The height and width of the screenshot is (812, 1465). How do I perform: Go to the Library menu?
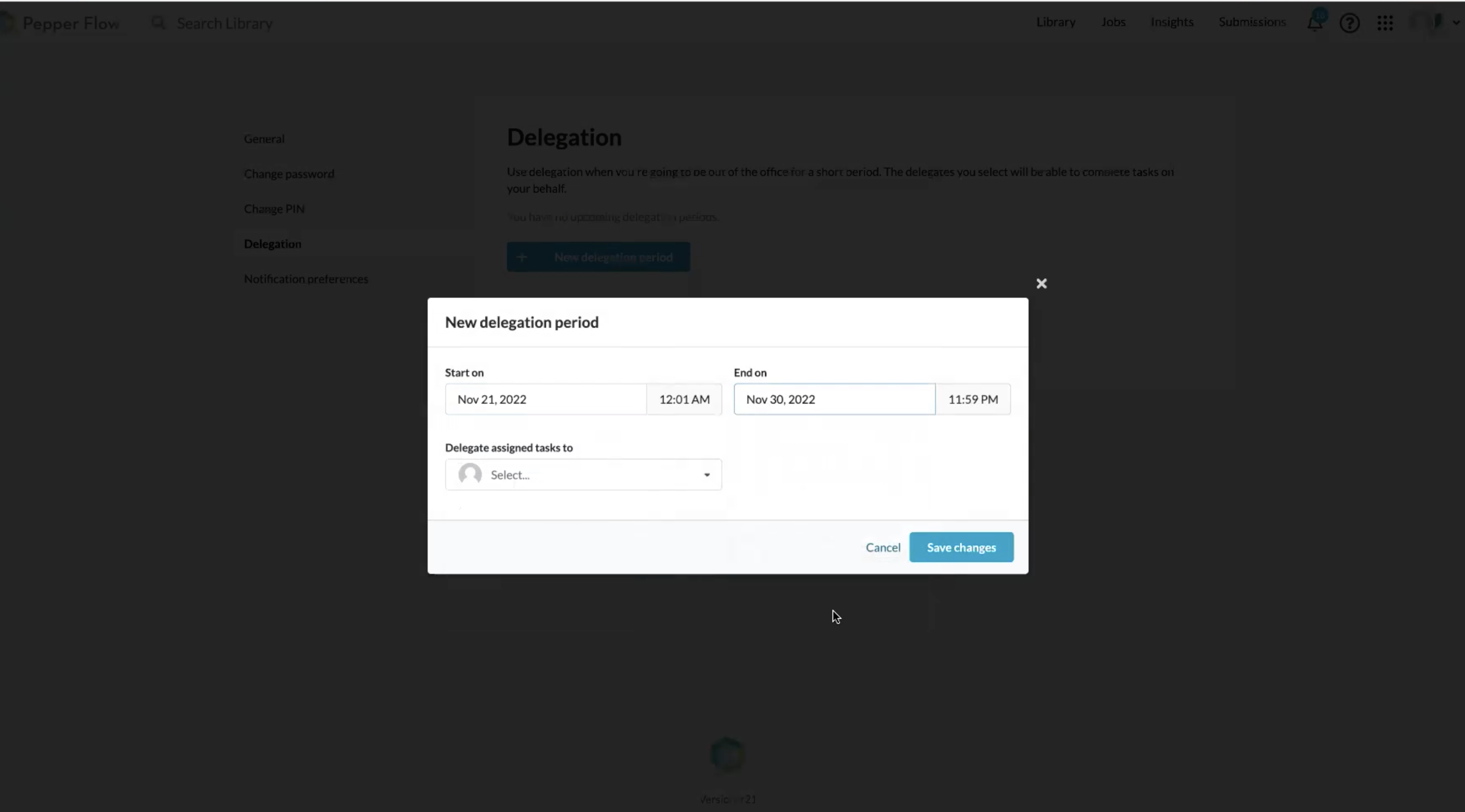[x=1056, y=22]
